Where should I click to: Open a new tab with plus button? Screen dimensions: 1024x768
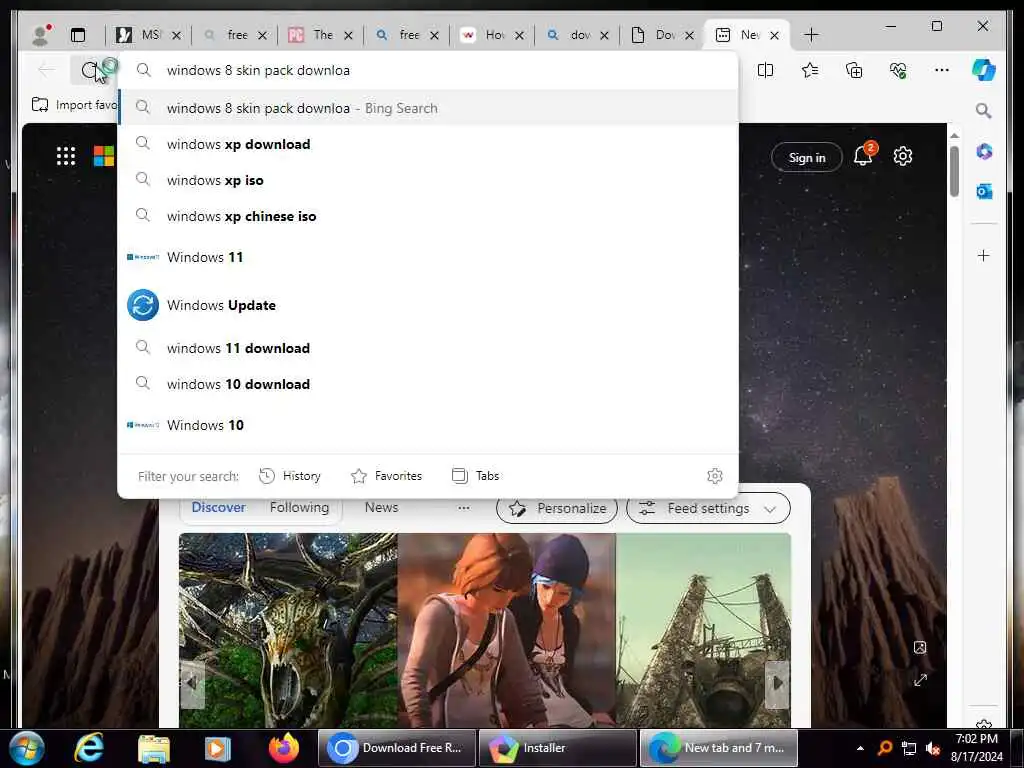811,35
